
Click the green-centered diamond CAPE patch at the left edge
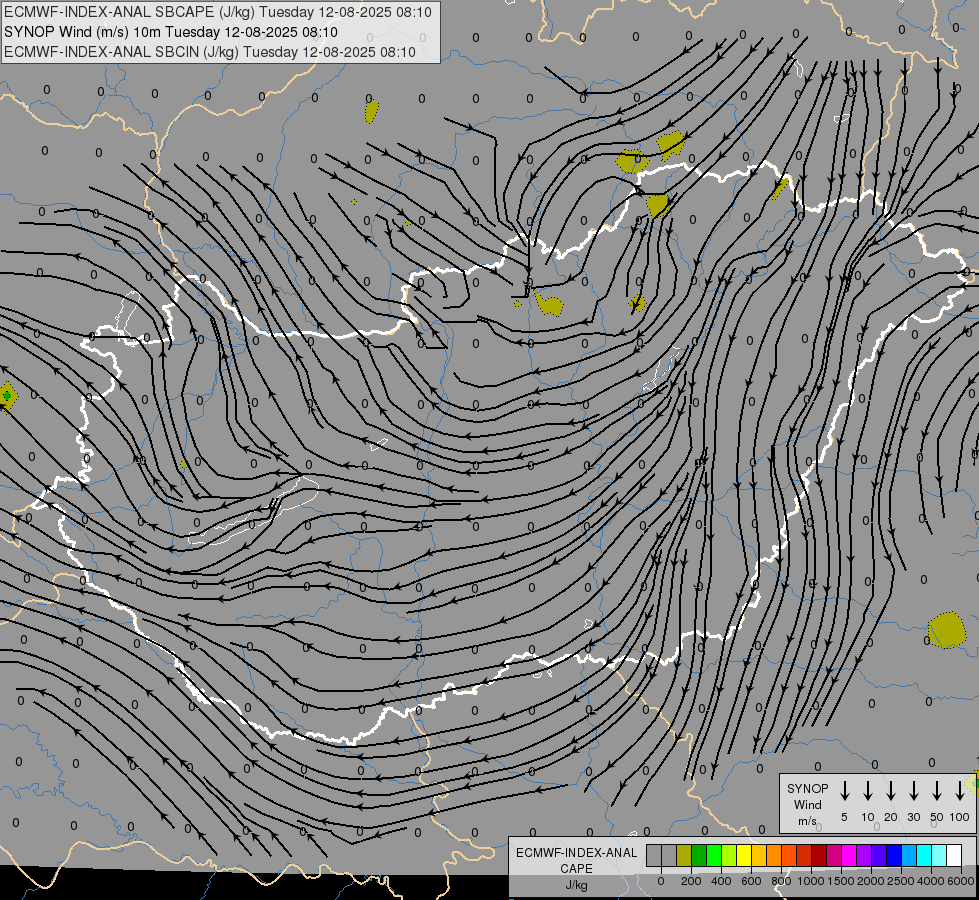tap(7, 396)
